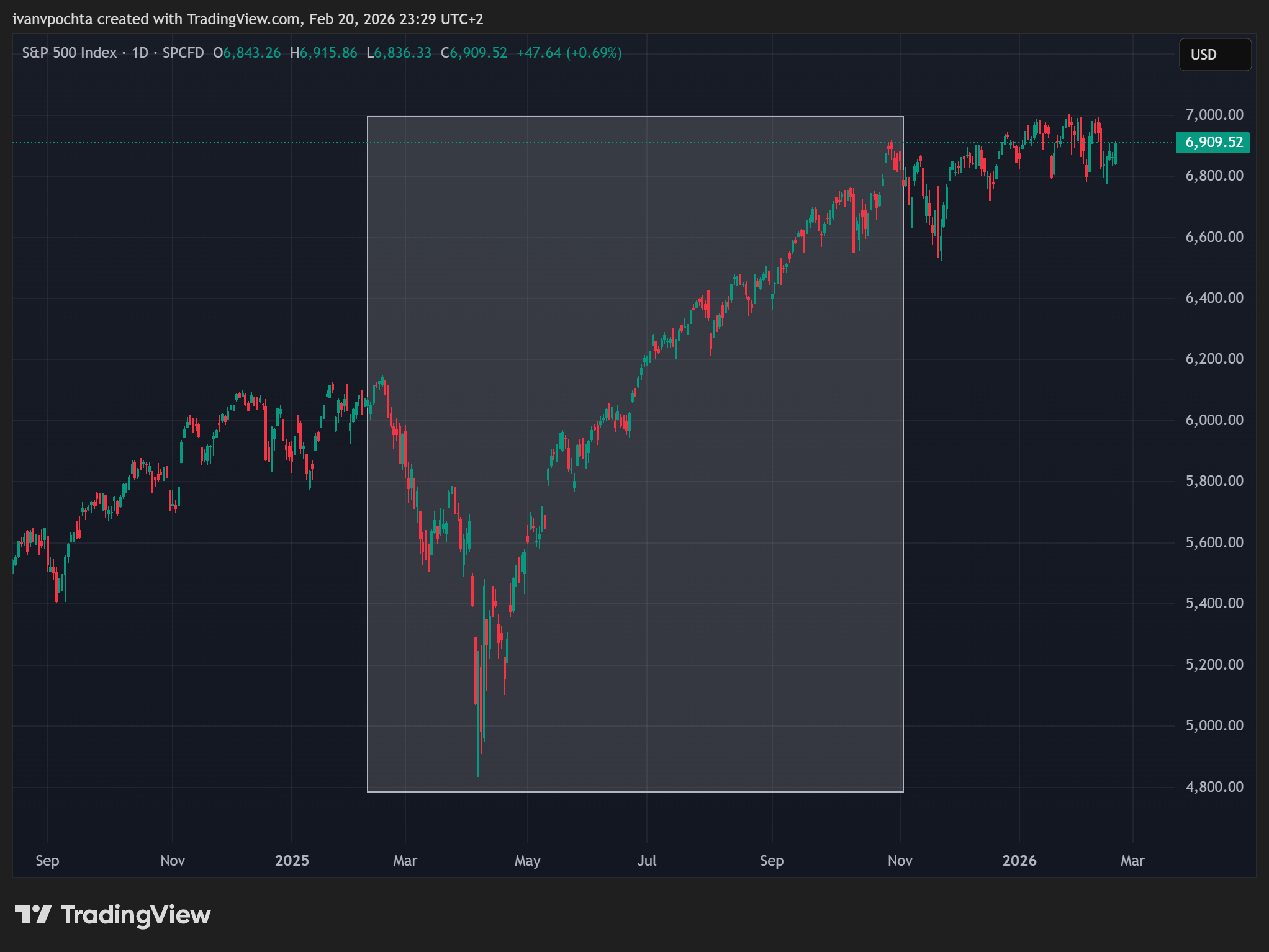Click the TradingView logo icon at bottom
1269x952 pixels.
[32, 915]
